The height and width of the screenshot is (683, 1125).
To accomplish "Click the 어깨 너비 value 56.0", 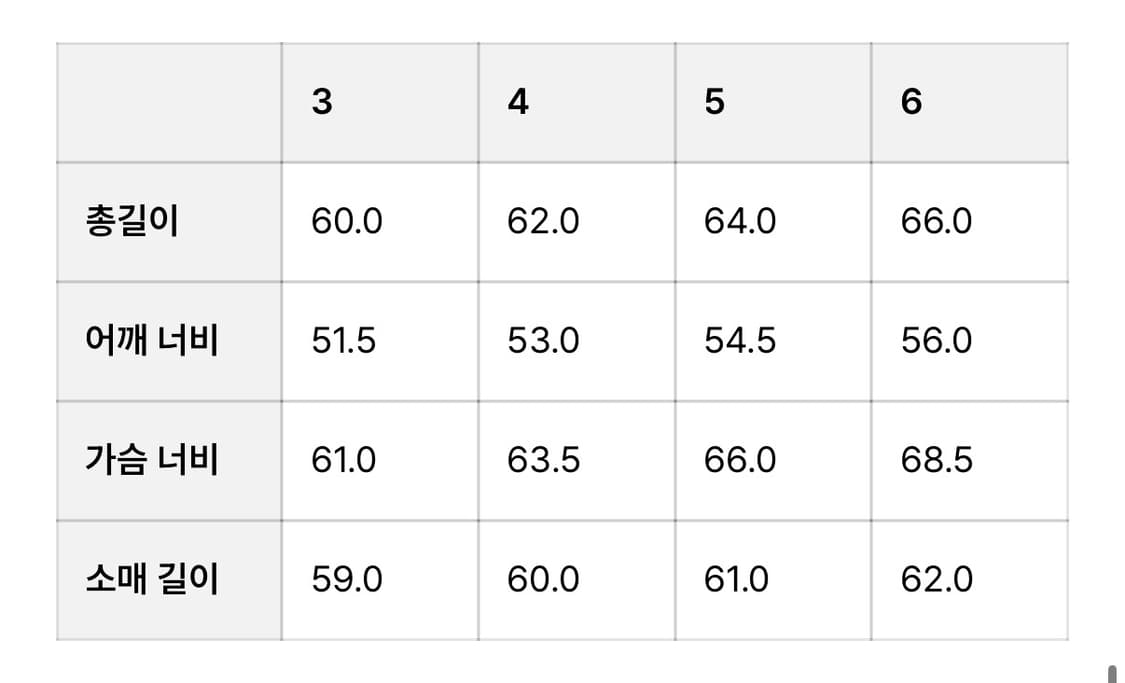I will point(936,341).
